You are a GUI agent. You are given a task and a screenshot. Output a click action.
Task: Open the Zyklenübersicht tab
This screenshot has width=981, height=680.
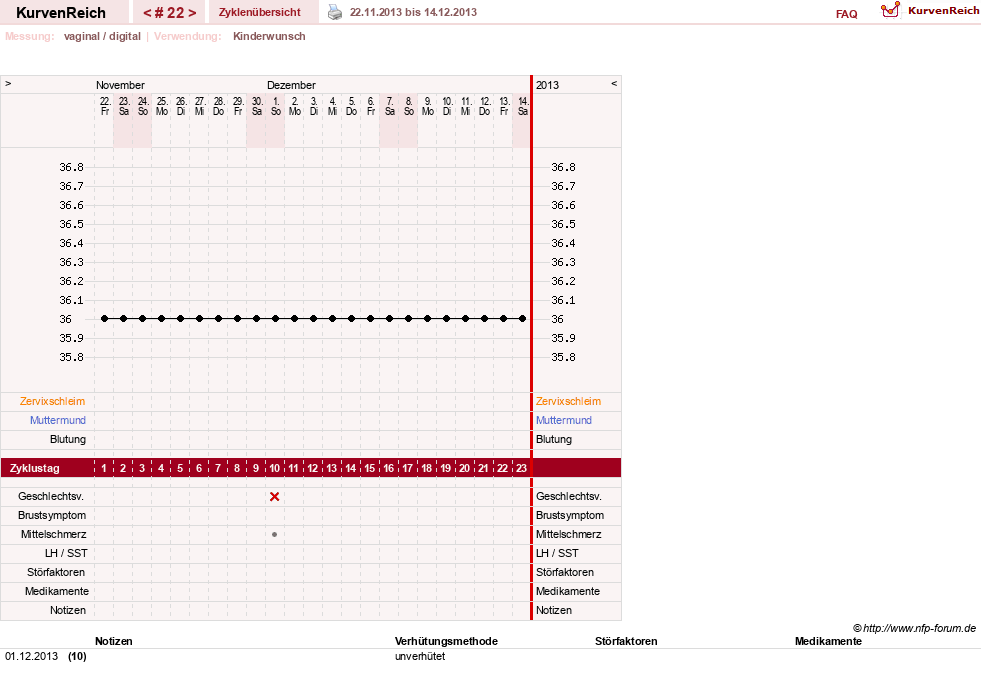point(260,12)
